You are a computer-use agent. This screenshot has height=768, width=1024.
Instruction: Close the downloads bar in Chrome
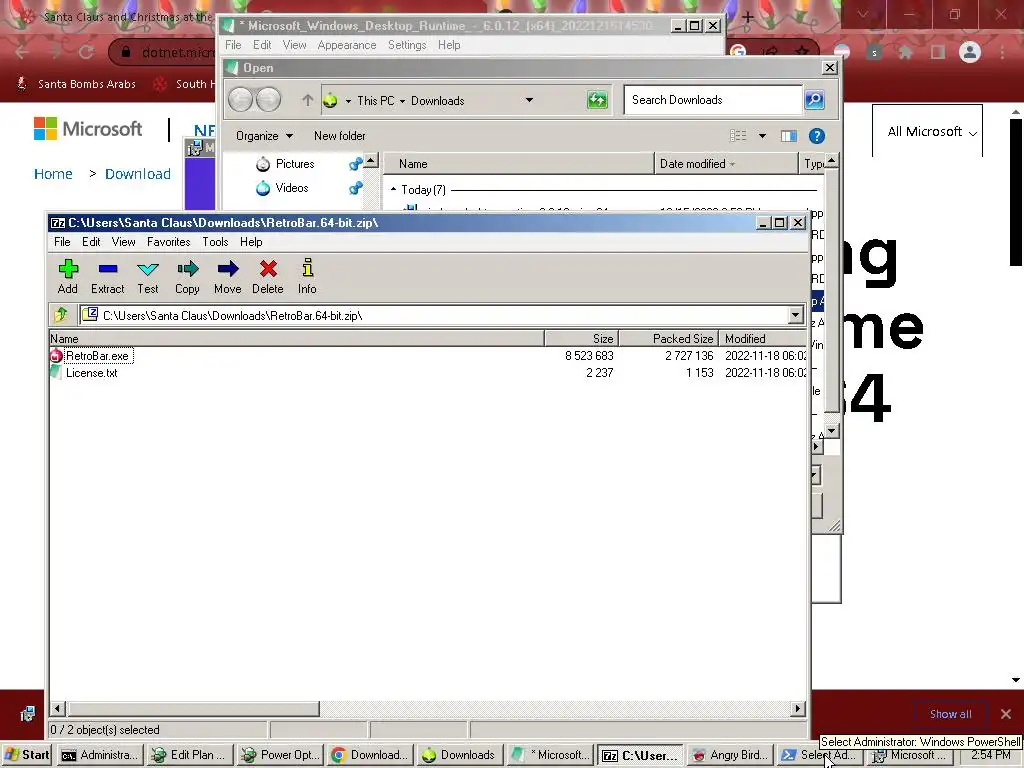pos(1006,714)
